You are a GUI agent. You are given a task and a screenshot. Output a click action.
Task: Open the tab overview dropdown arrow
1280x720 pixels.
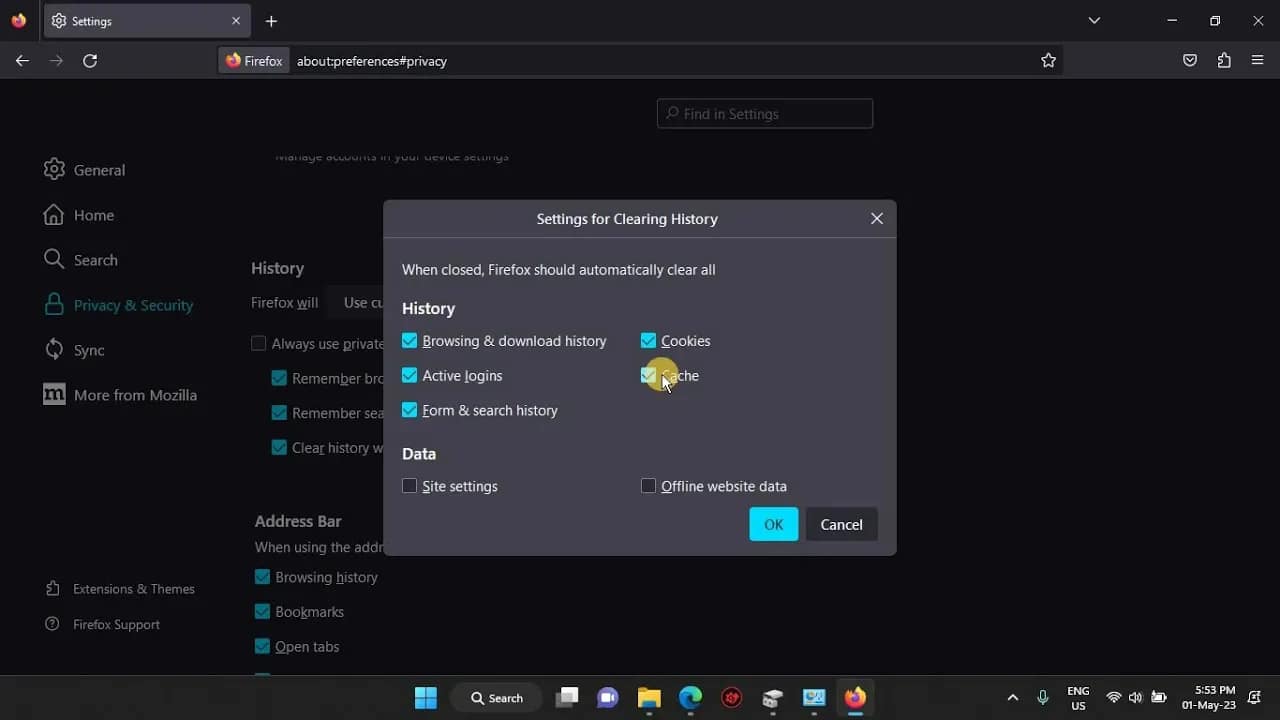[x=1094, y=20]
